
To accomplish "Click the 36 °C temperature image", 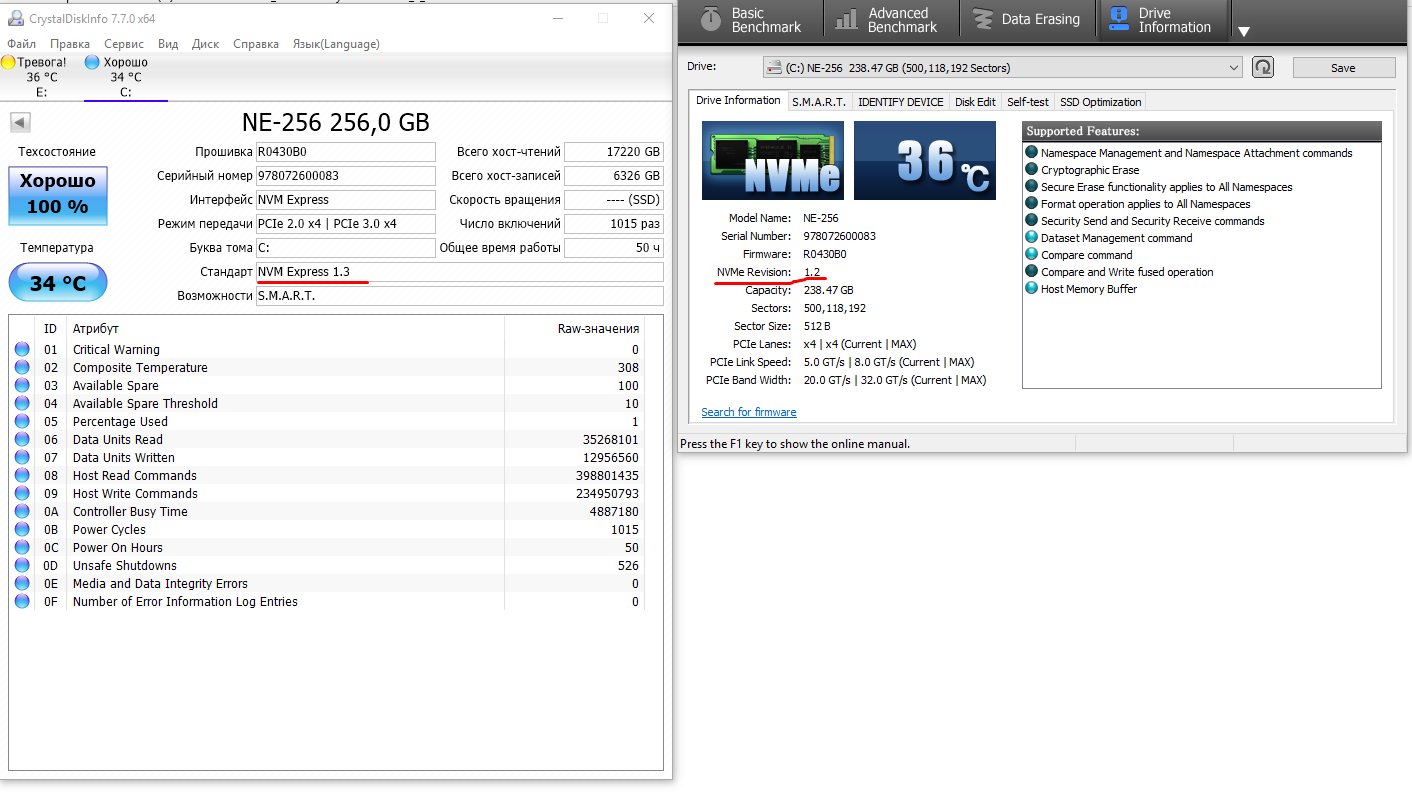I will click(925, 161).
